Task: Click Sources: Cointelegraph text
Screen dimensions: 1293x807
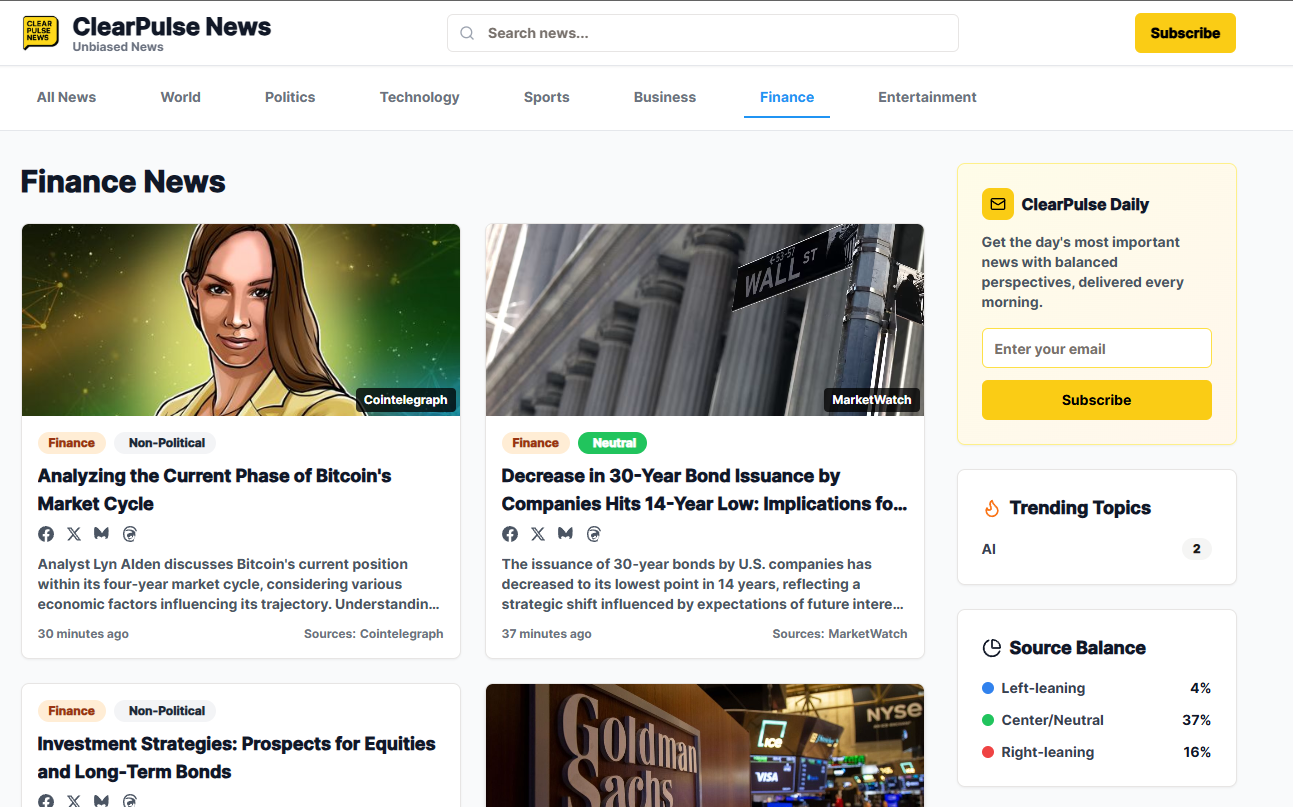Action: click(x=374, y=634)
